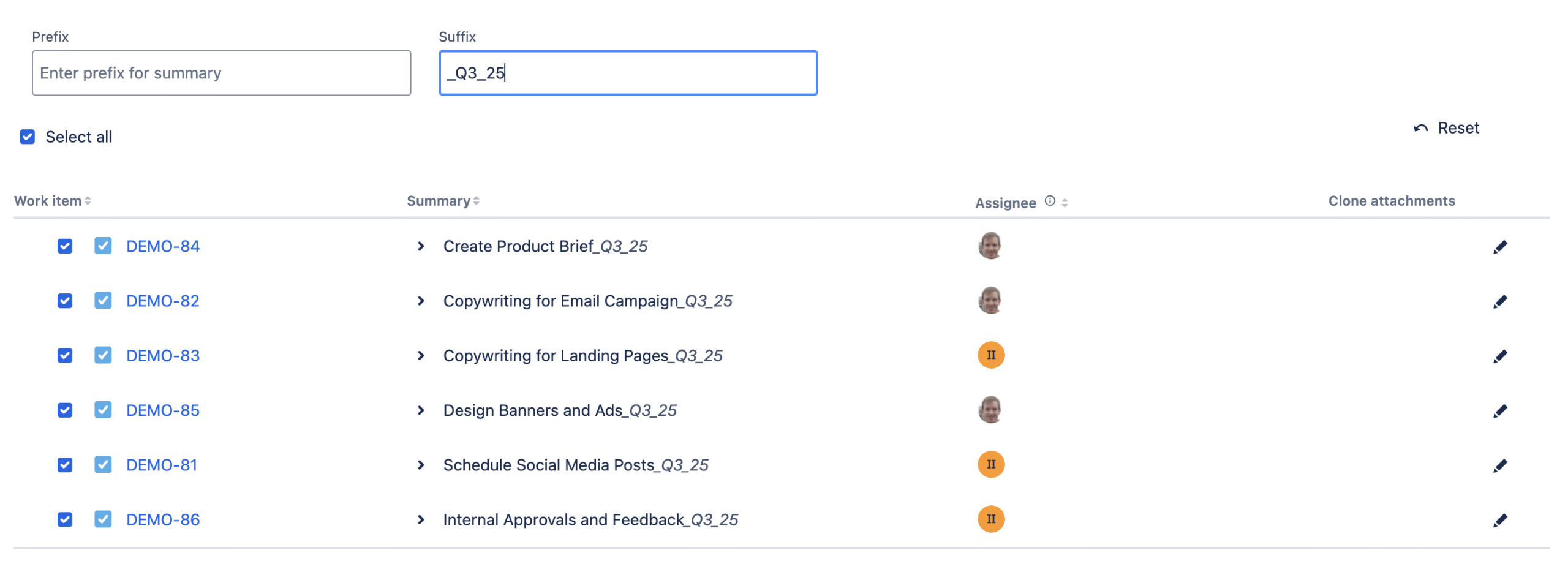This screenshot has height=580, width=1568.
Task: Click the Prefix summary input field
Action: pyautogui.click(x=221, y=73)
